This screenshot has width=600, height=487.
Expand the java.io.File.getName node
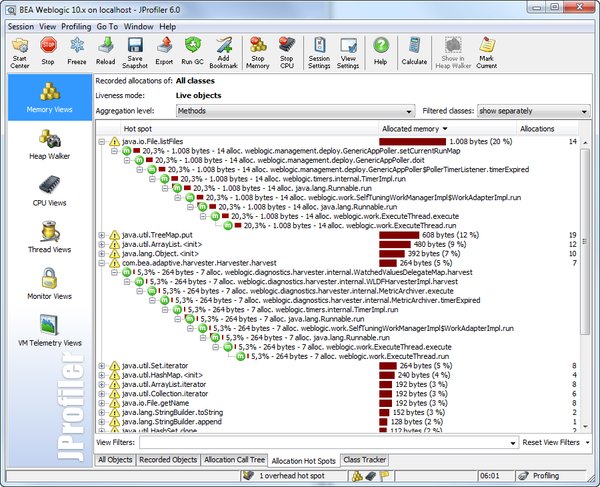pos(102,403)
